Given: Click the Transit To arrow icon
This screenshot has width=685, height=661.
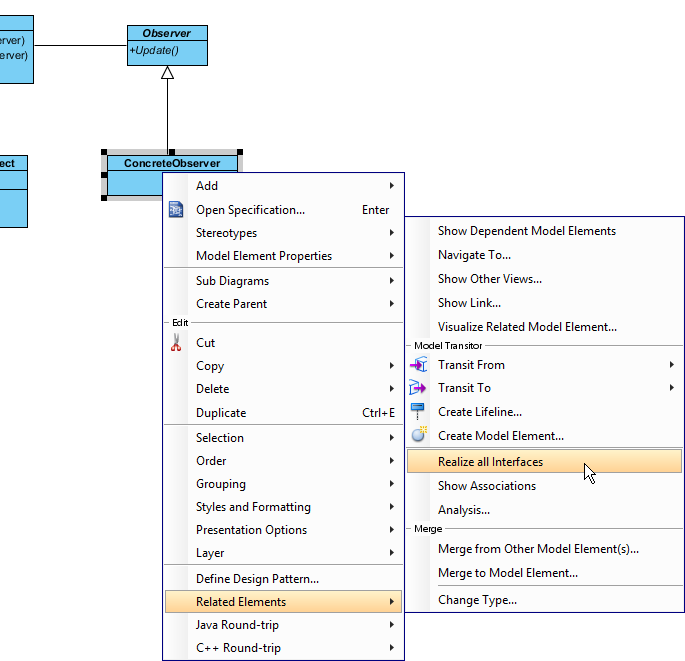Looking at the screenshot, I should pos(417,388).
